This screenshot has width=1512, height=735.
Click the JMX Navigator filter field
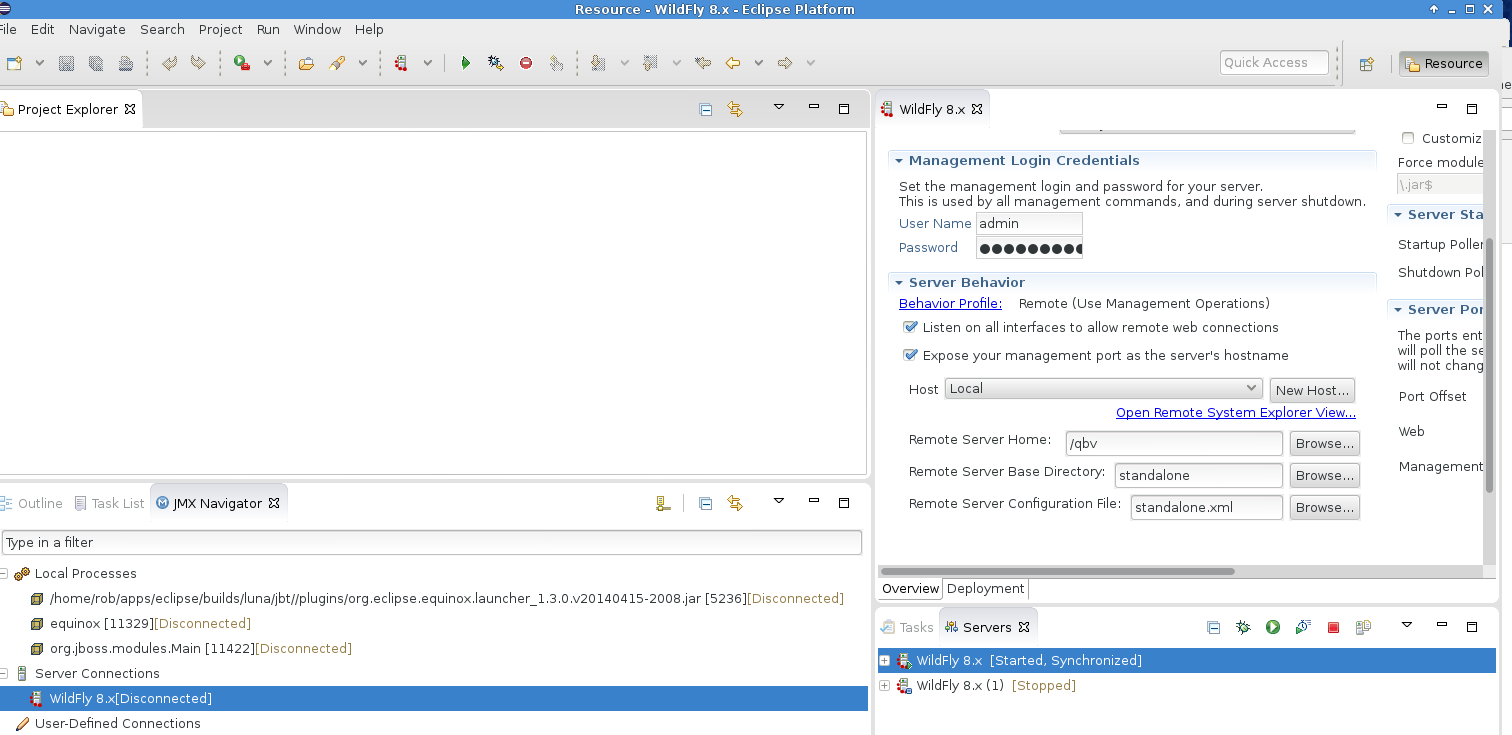coord(431,543)
